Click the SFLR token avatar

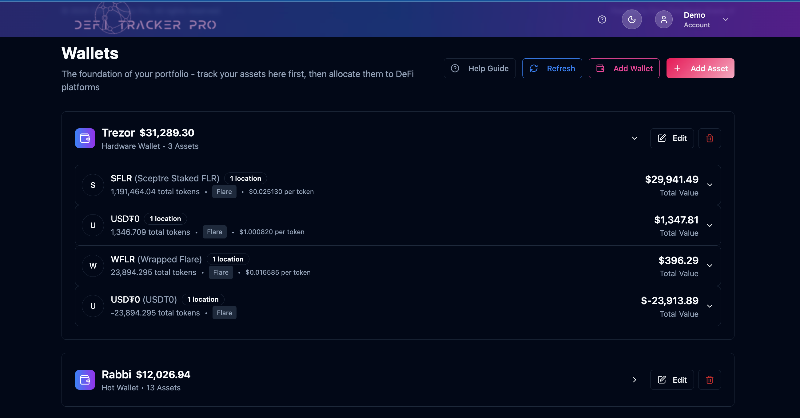pos(93,185)
